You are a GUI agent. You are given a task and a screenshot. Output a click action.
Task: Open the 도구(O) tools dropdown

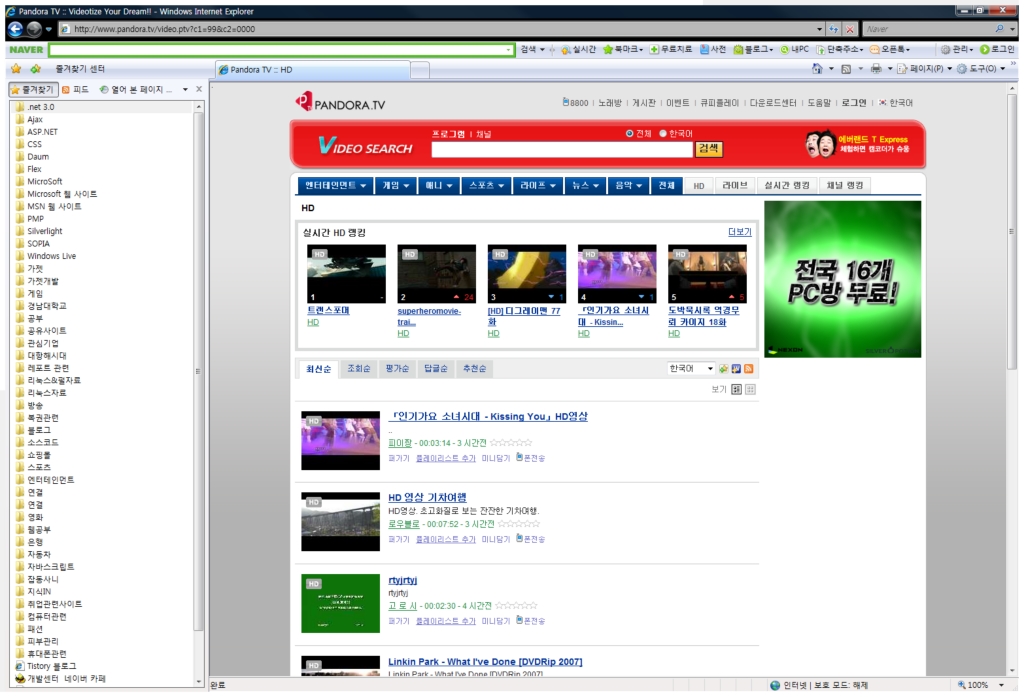point(981,69)
